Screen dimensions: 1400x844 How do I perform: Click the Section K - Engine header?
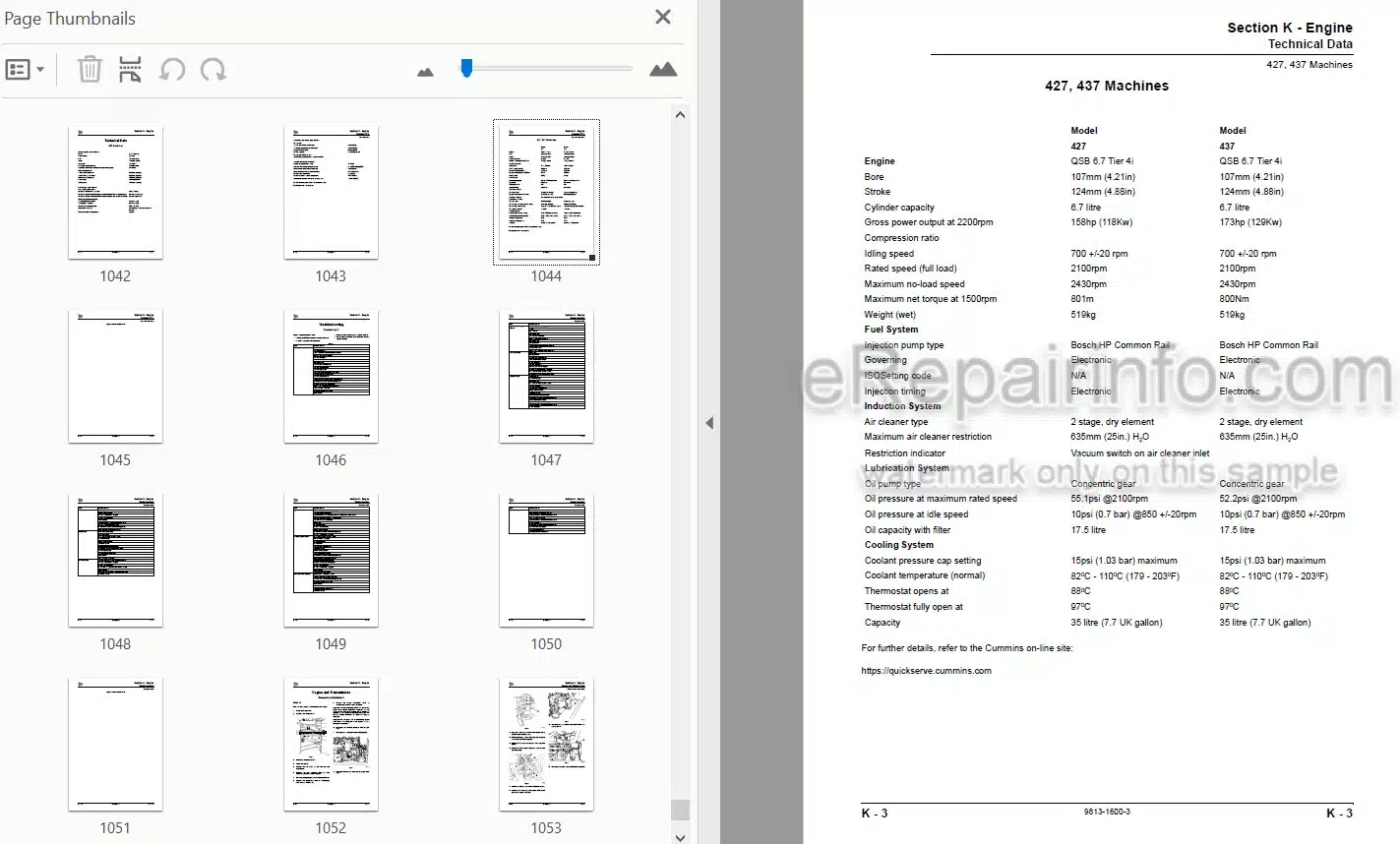pyautogui.click(x=1289, y=28)
